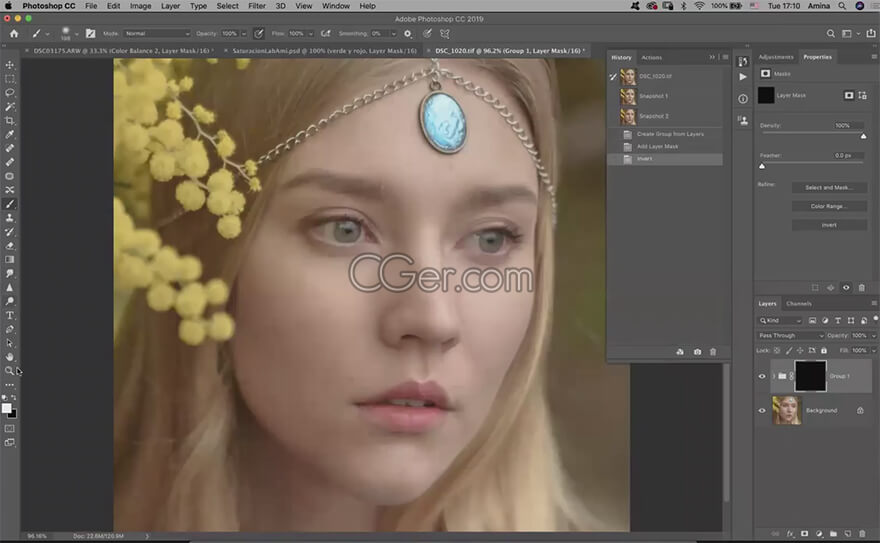The image size is (880, 543).
Task: Open the Image menu
Action: (x=140, y=6)
